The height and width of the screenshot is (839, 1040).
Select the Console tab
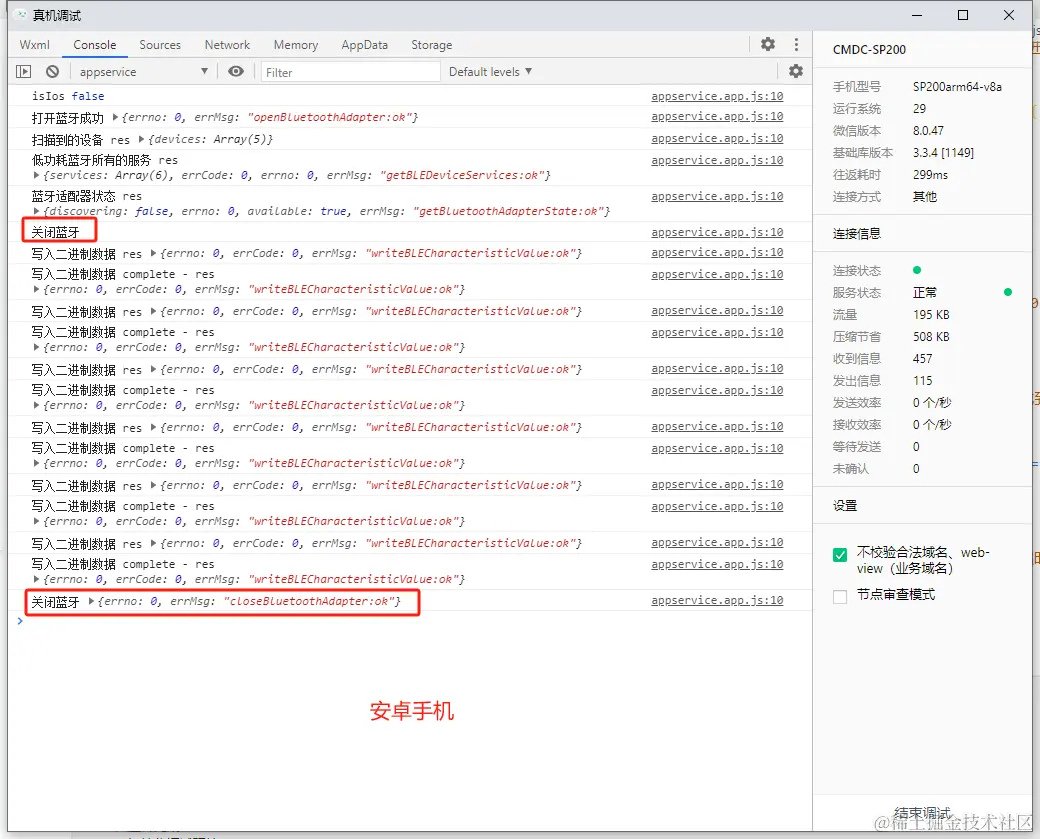coord(95,44)
